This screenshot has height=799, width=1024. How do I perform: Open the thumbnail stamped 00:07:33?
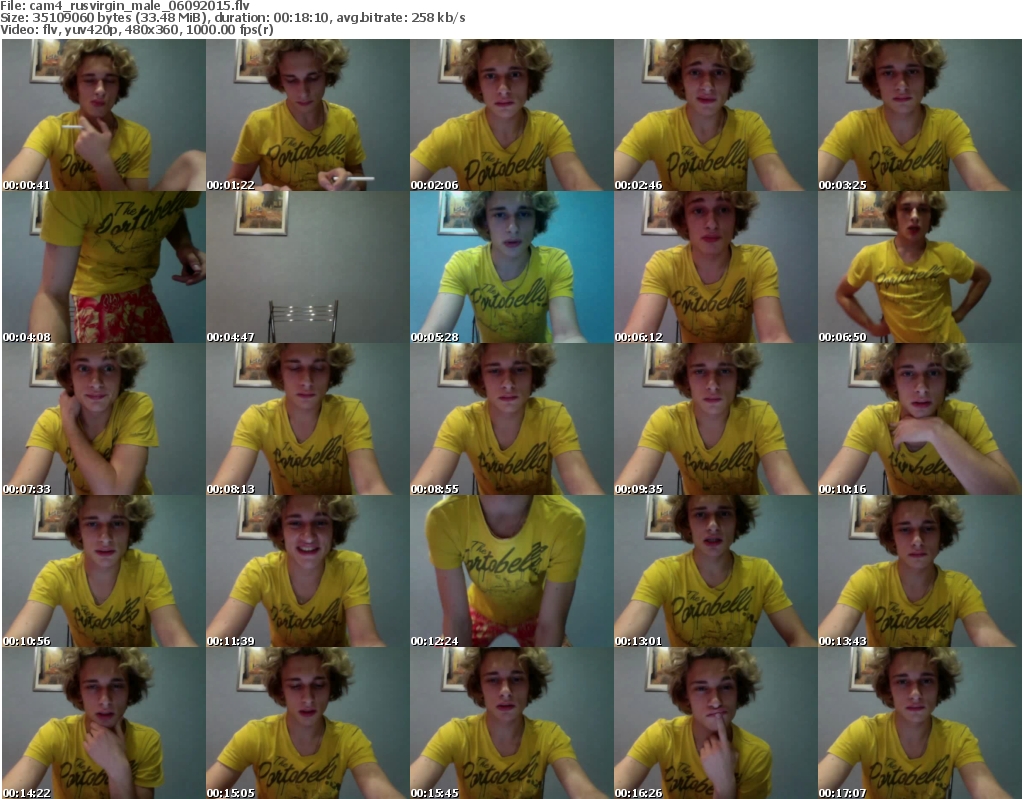click(104, 419)
